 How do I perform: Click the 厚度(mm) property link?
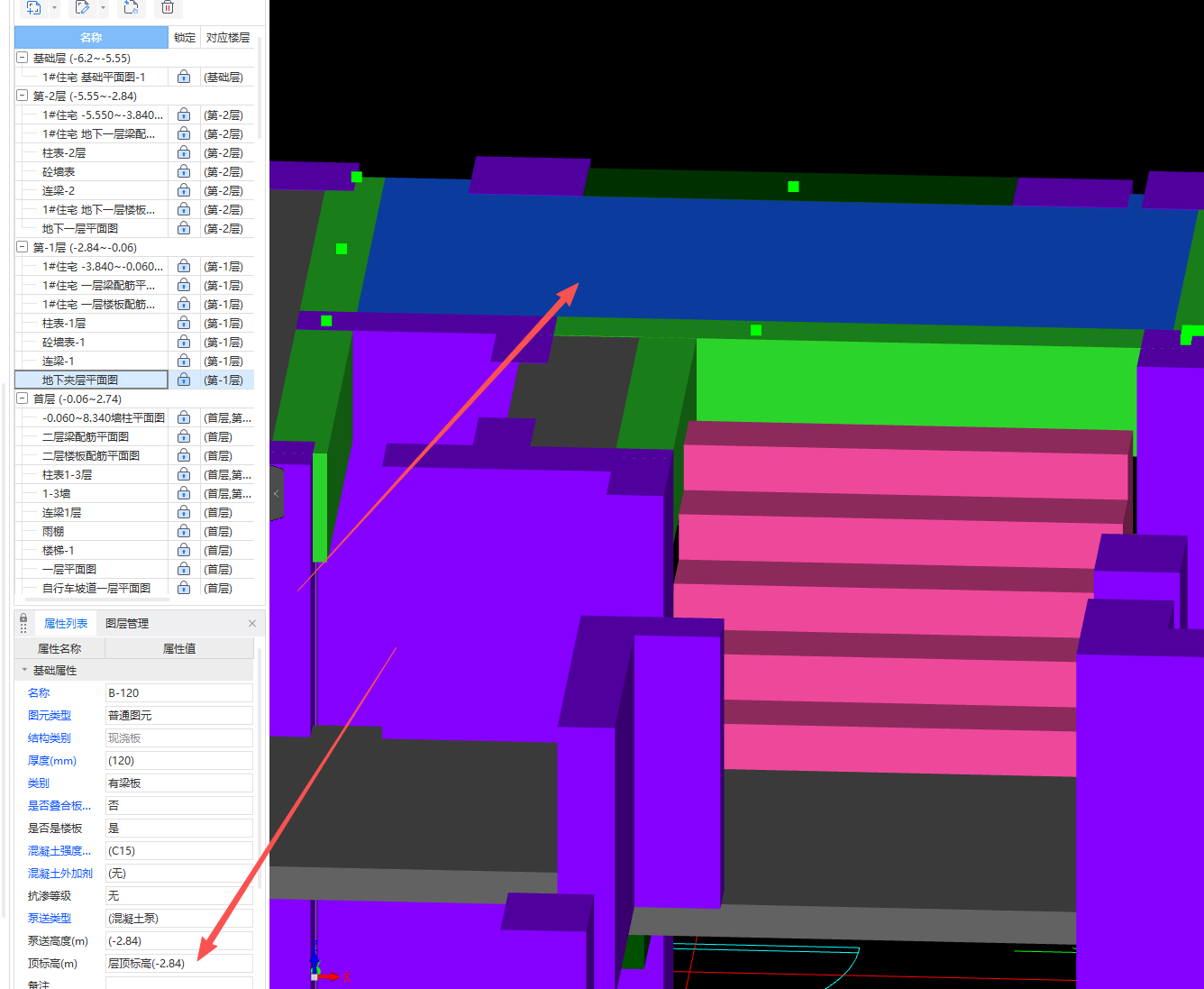tap(52, 761)
